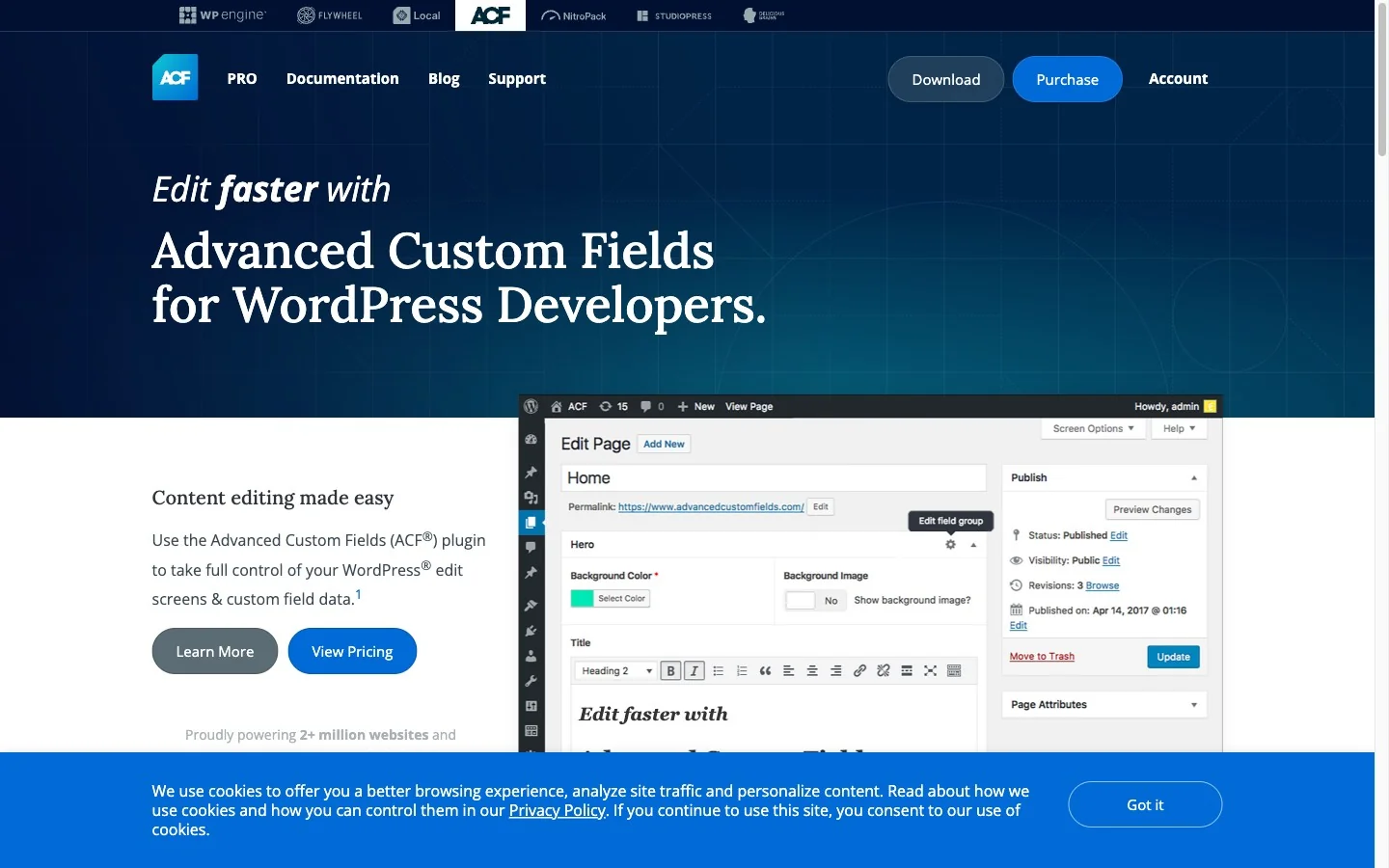Screen dimensions: 1389x868
Task: Click the Home page title field
Action: click(x=774, y=478)
